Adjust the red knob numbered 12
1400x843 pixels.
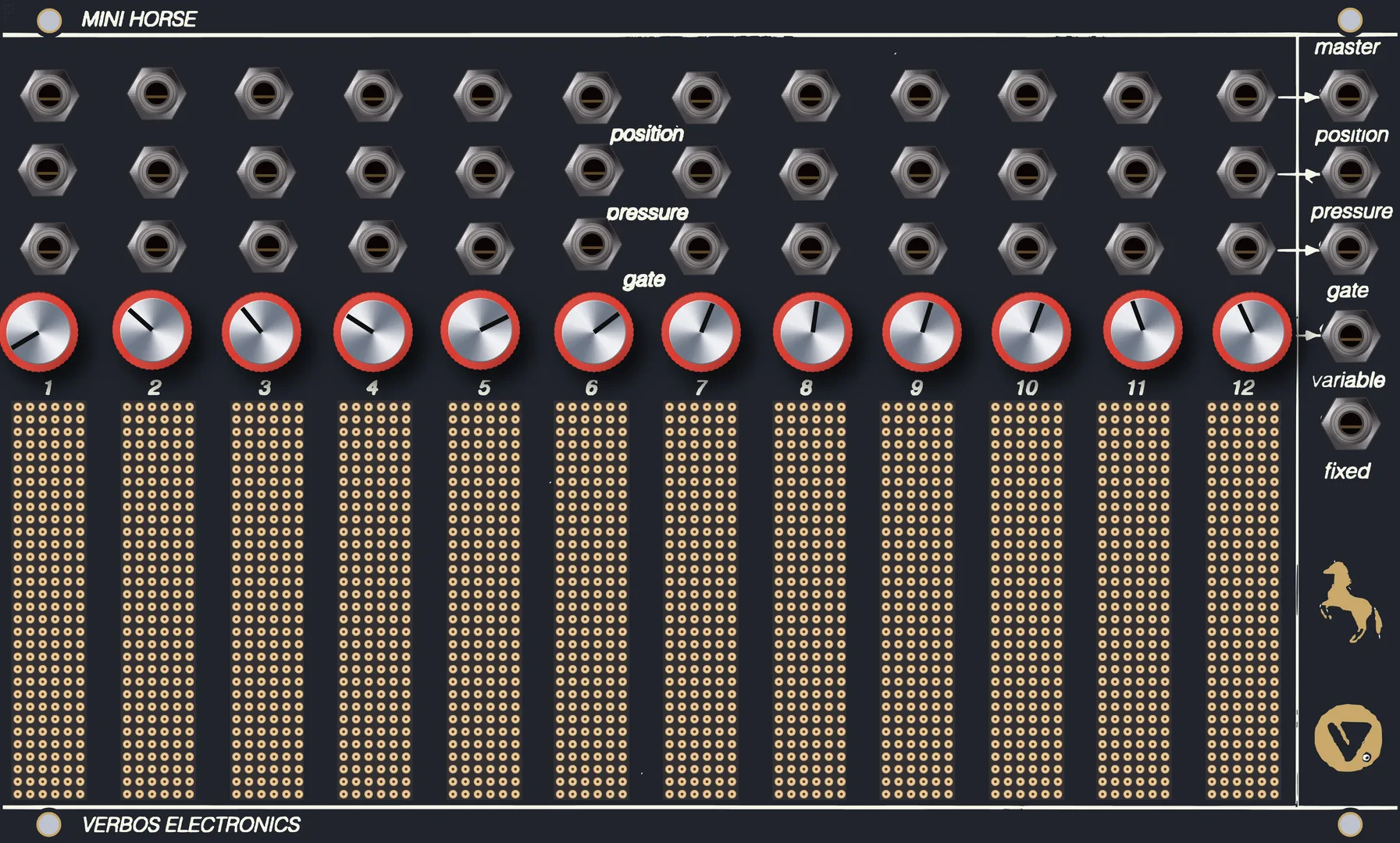coord(1252,333)
